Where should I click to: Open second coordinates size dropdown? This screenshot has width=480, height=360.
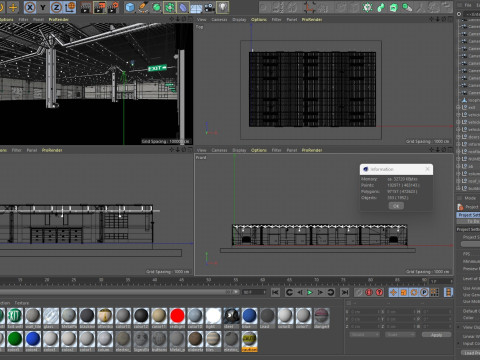point(400,334)
